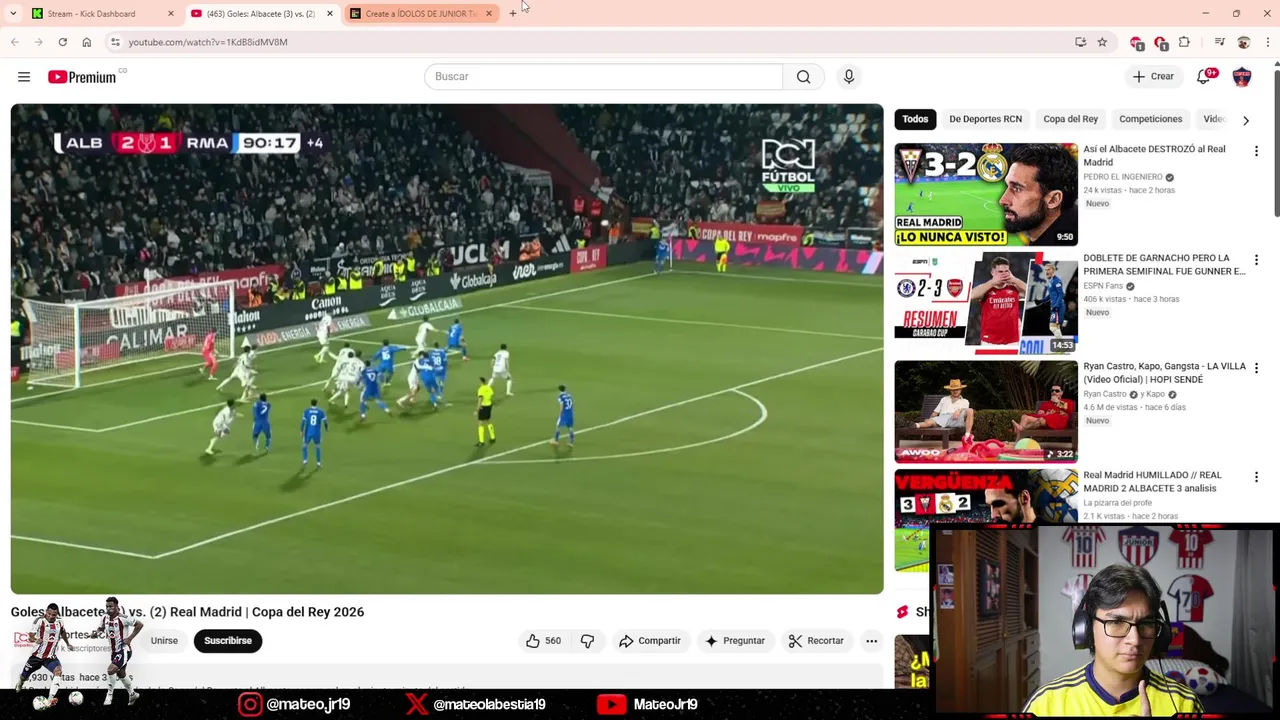Select the Todos filter chip
Viewport: 1280px width, 720px height.
point(915,119)
